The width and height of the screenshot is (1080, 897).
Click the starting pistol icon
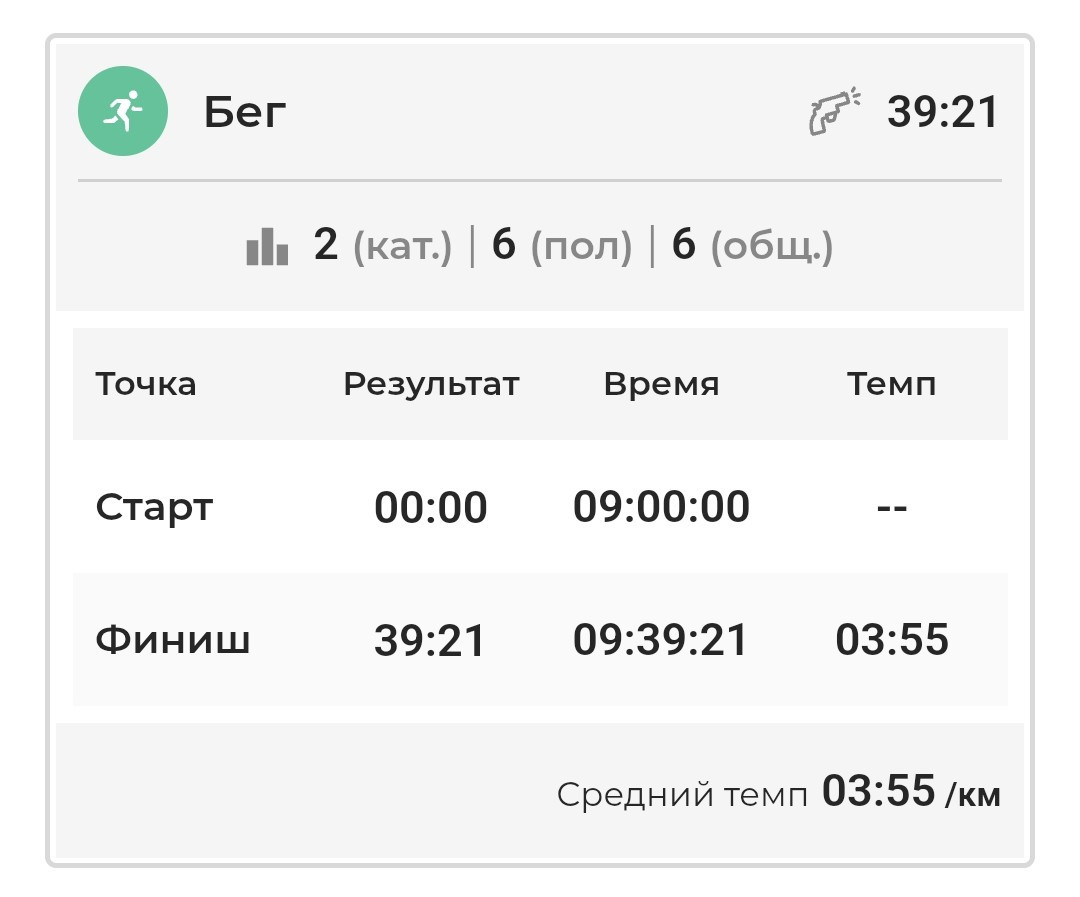(834, 111)
